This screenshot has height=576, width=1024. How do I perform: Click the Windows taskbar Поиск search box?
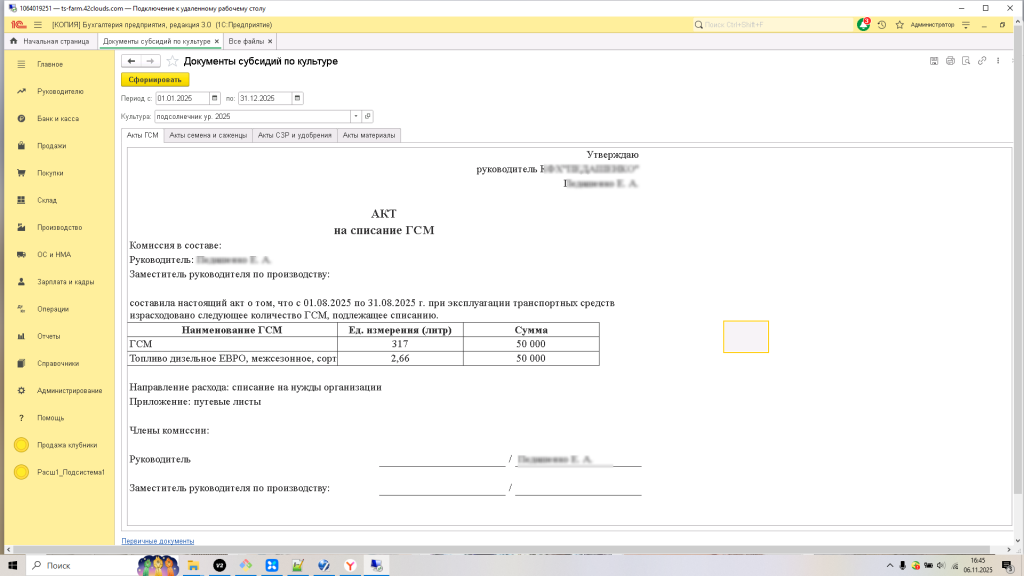coord(82,565)
